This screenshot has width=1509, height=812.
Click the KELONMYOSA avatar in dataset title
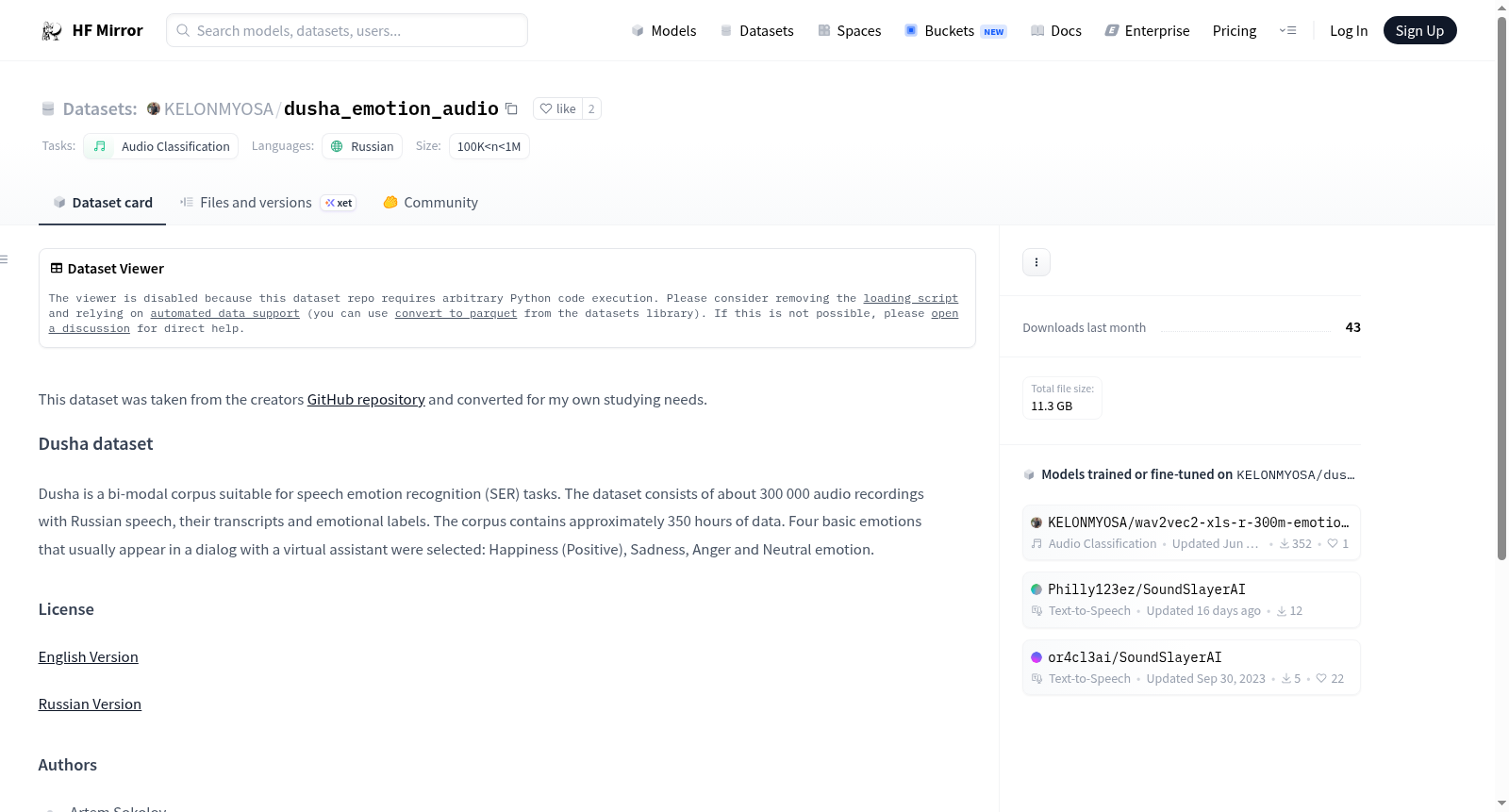point(154,108)
